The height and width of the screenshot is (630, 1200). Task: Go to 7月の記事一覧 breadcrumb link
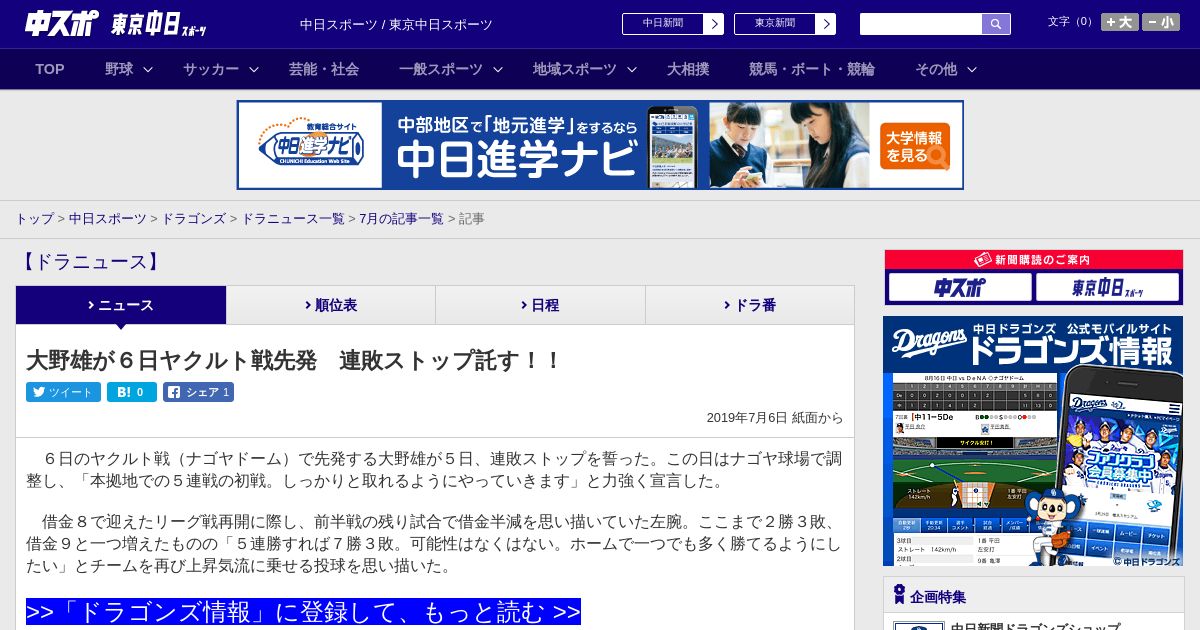(x=402, y=218)
